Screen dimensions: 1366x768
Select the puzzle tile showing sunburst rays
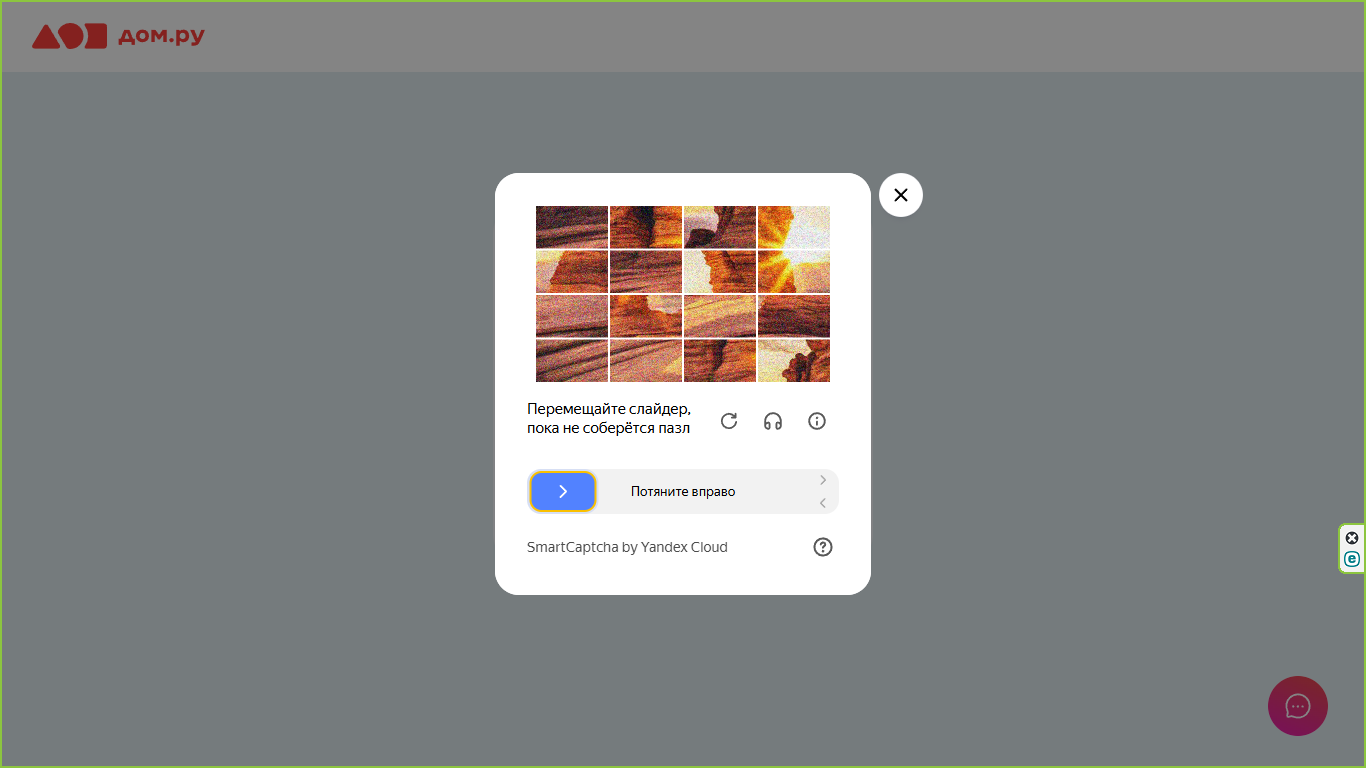click(794, 271)
